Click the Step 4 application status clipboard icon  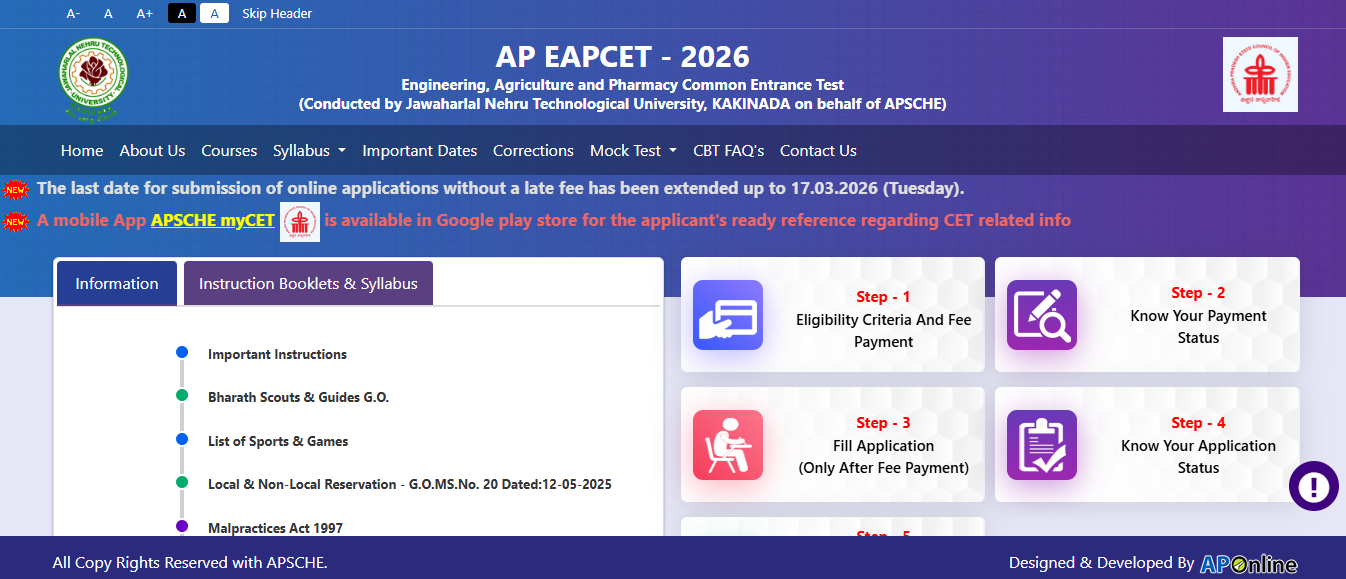[x=1042, y=445]
